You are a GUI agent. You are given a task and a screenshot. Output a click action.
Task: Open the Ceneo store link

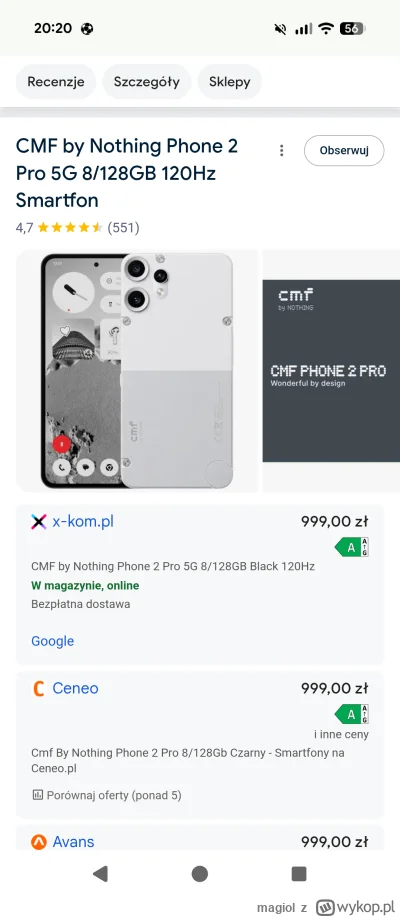(x=75, y=688)
